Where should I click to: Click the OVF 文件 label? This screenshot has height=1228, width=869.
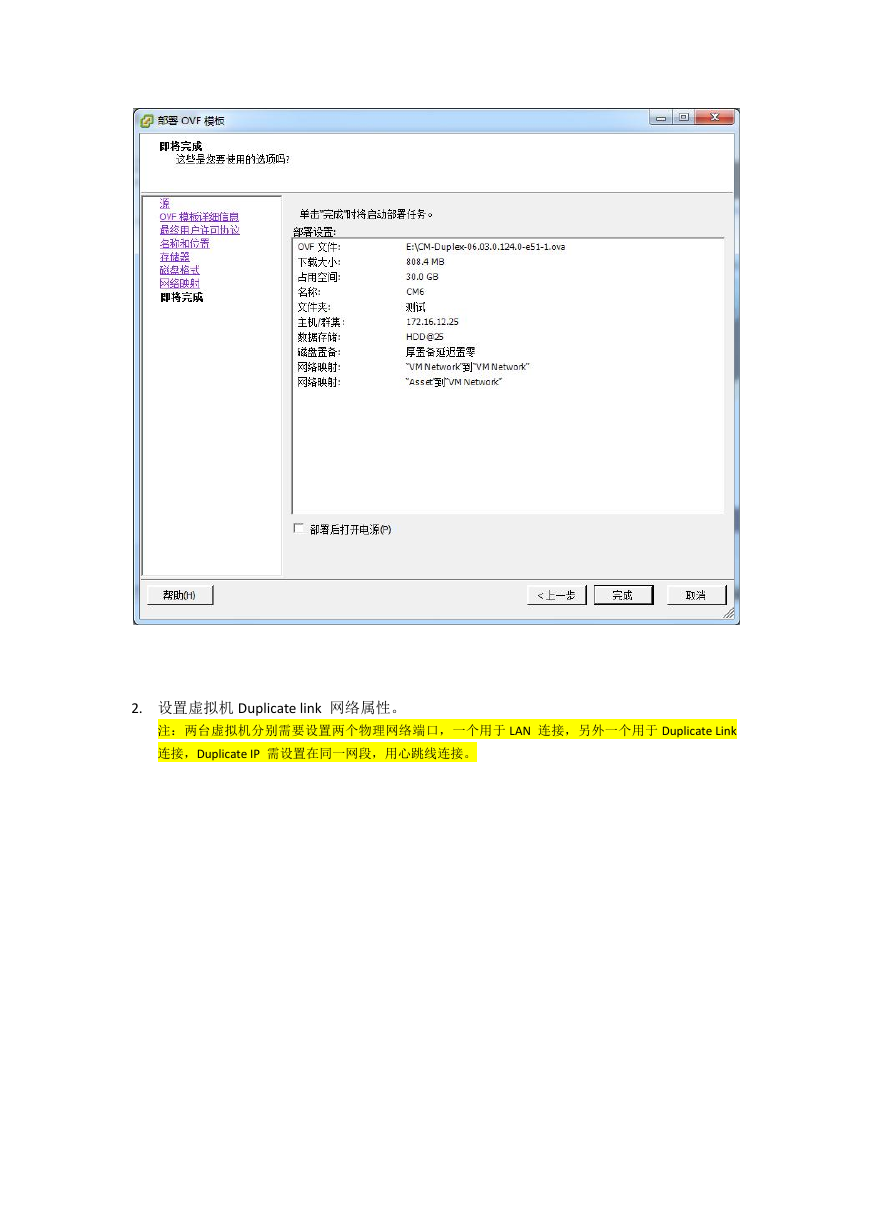pos(319,247)
